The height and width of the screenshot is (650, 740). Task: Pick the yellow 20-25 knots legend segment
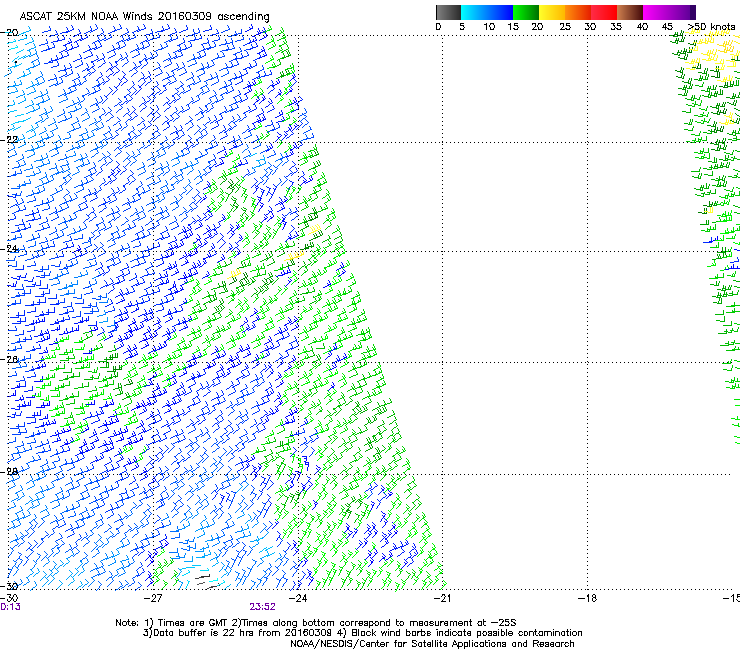pos(552,12)
